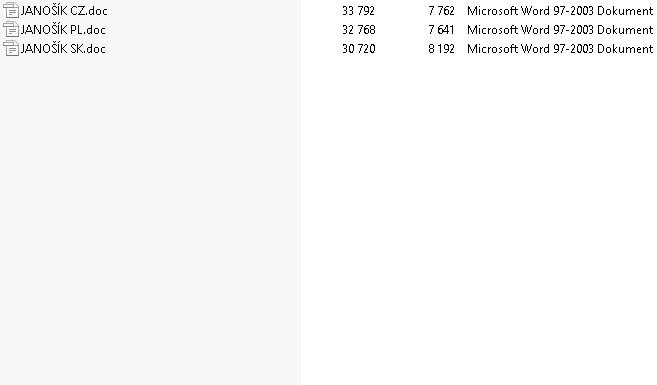The image size is (657, 385).
Task: Click the packed size value 8 192
Action: 441,49
